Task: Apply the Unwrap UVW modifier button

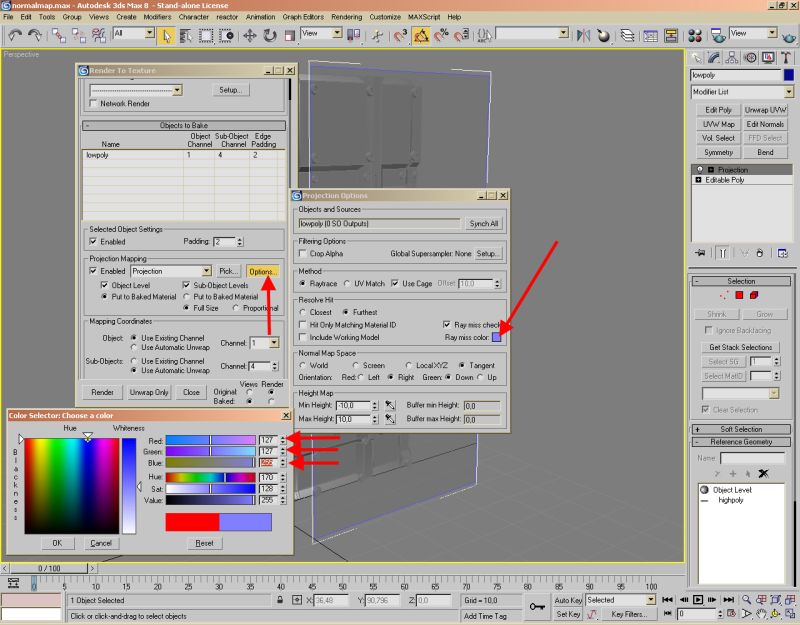Action: [x=764, y=108]
